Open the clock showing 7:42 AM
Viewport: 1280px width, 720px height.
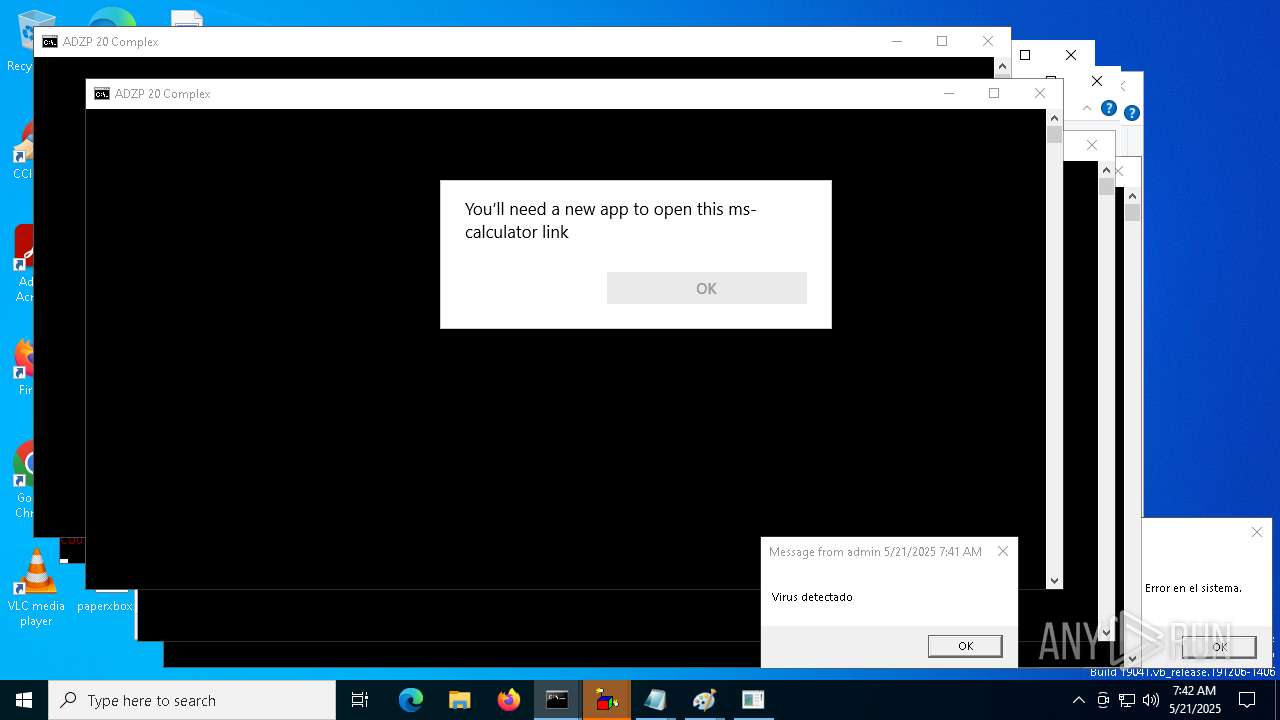pos(1195,700)
